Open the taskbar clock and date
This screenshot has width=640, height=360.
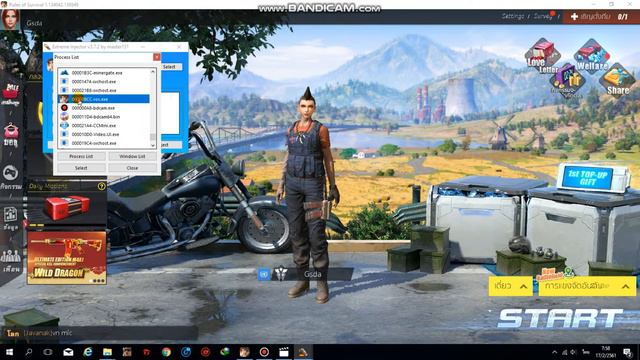coord(606,352)
